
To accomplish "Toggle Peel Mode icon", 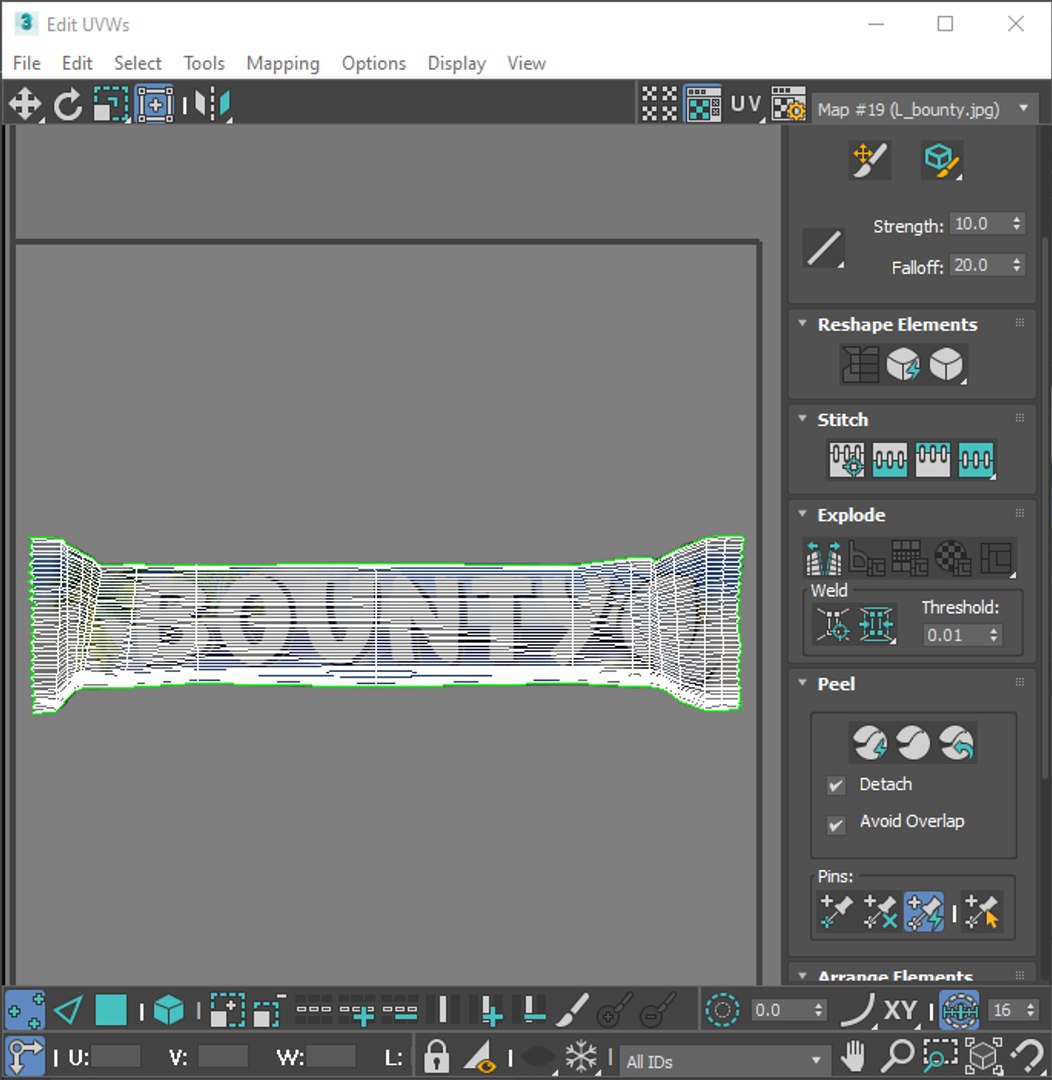I will [913, 743].
